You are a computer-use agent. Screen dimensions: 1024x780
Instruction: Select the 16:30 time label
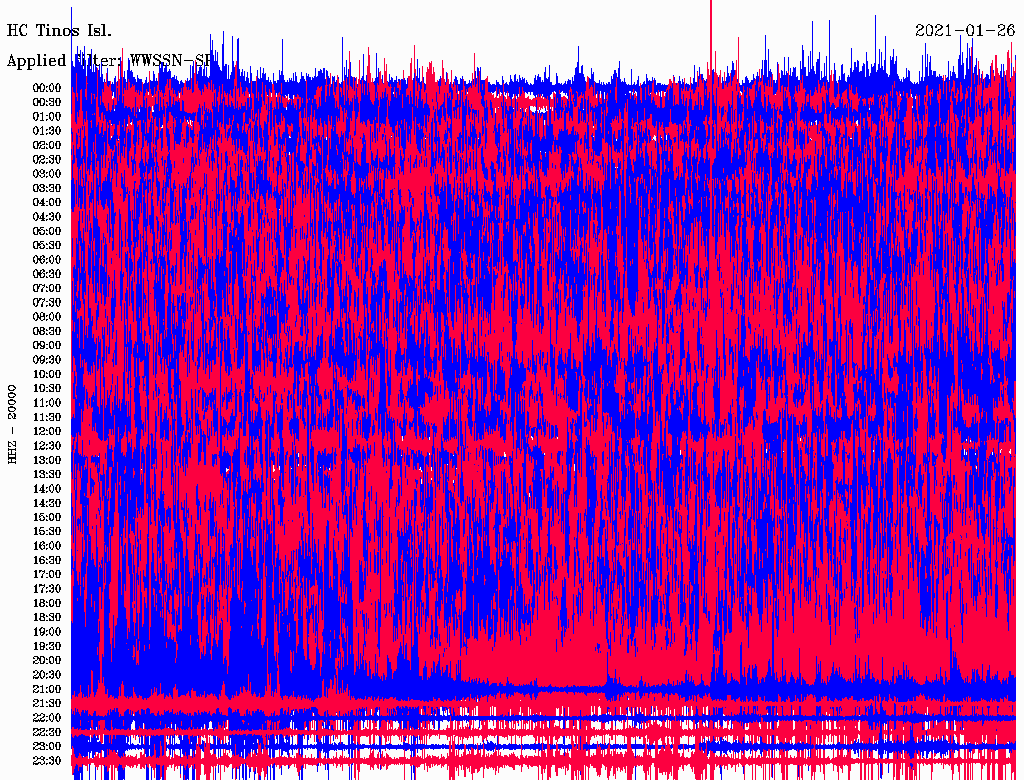pyautogui.click(x=46, y=561)
